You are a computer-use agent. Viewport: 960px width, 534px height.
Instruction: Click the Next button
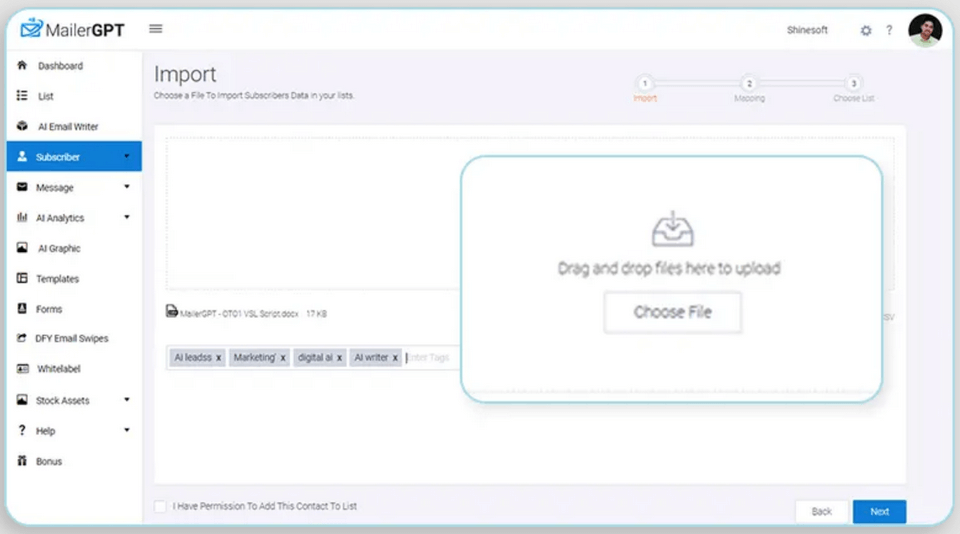click(x=879, y=511)
